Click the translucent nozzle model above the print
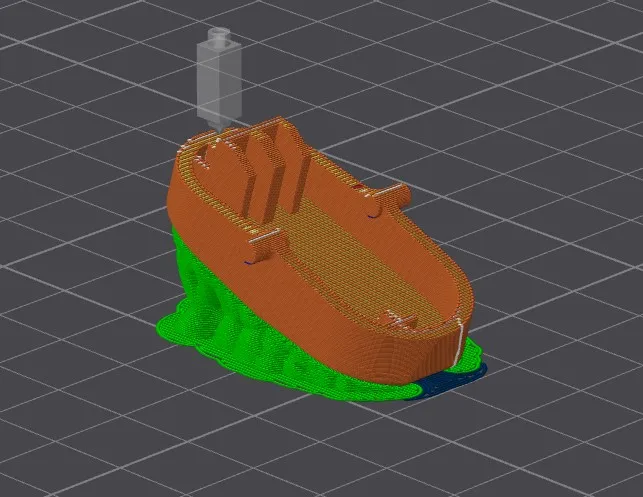The image size is (643, 497). [219, 80]
